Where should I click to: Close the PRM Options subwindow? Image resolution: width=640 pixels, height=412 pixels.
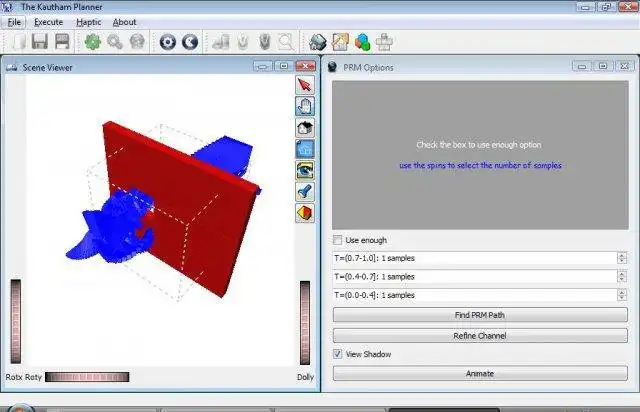point(624,66)
